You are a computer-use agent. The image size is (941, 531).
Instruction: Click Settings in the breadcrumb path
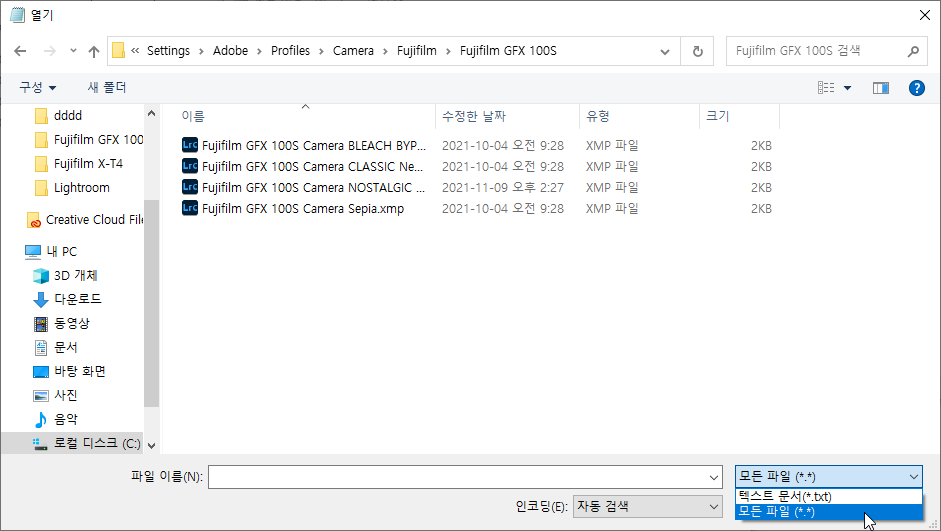[168, 51]
